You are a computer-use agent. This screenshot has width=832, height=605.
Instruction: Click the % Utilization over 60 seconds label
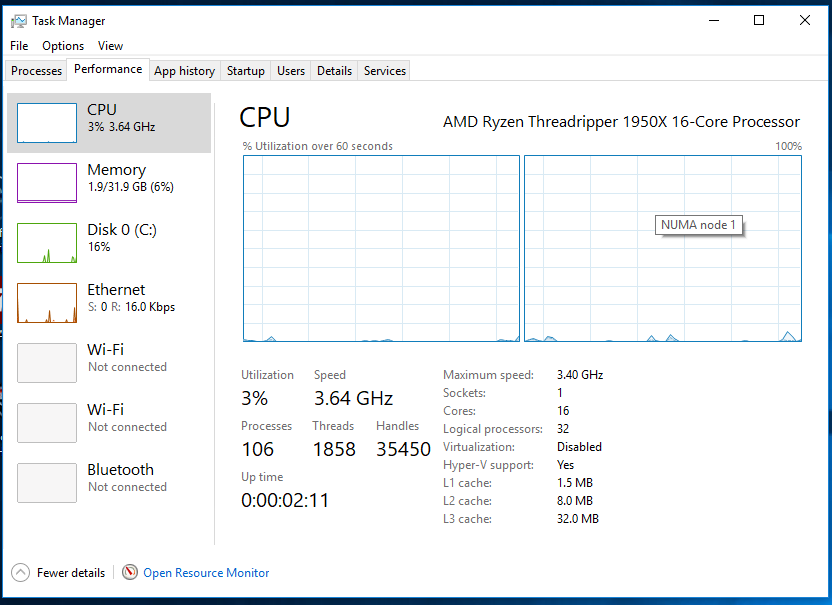[317, 146]
